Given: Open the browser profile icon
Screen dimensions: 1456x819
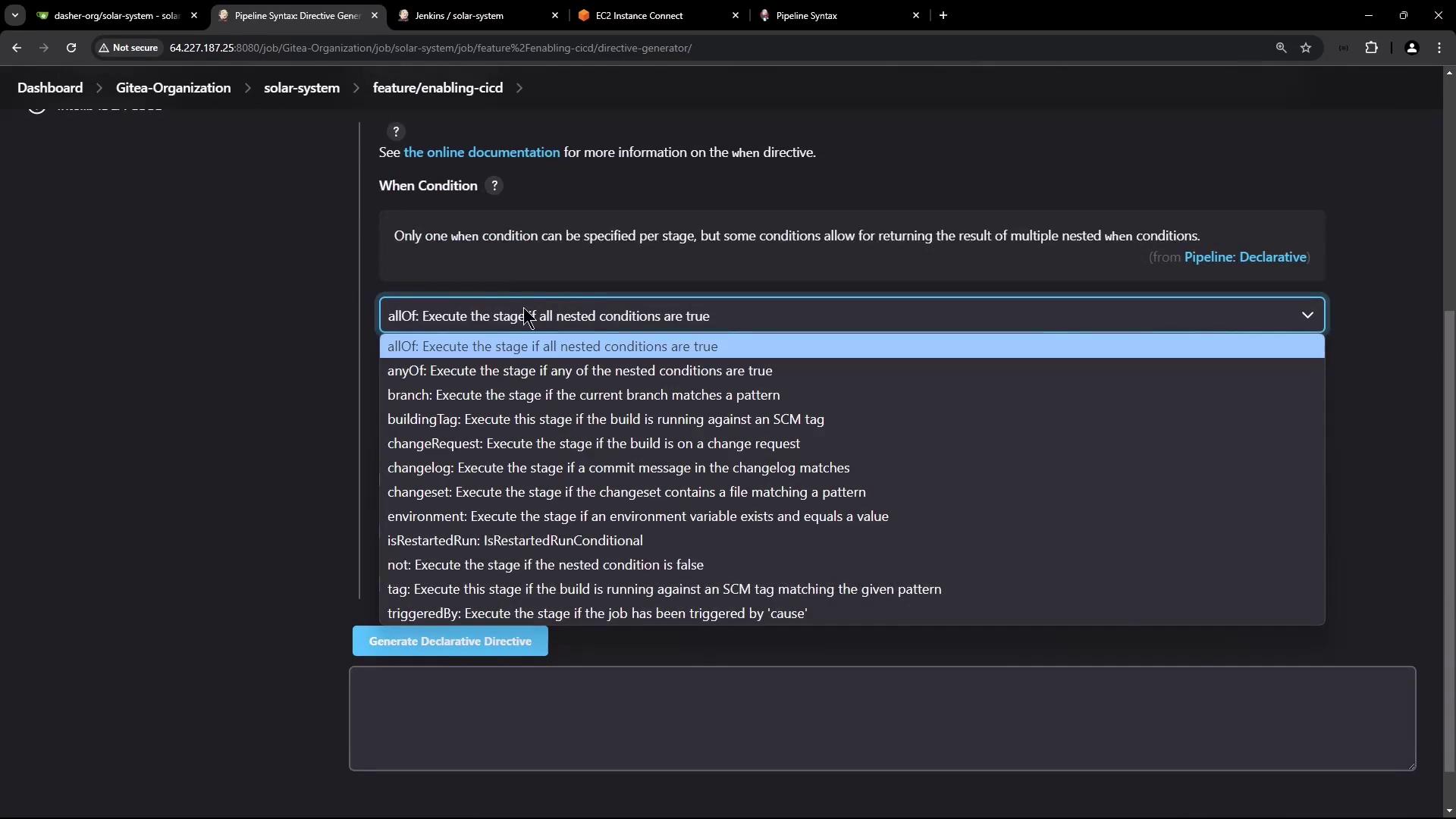Looking at the screenshot, I should point(1411,48).
